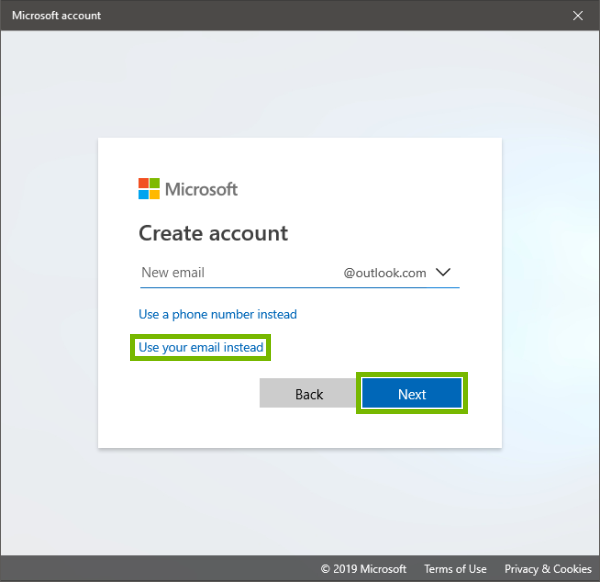Viewport: 600px width, 582px height.
Task: Open the 'Use a phone number instead' link
Action: 217,315
